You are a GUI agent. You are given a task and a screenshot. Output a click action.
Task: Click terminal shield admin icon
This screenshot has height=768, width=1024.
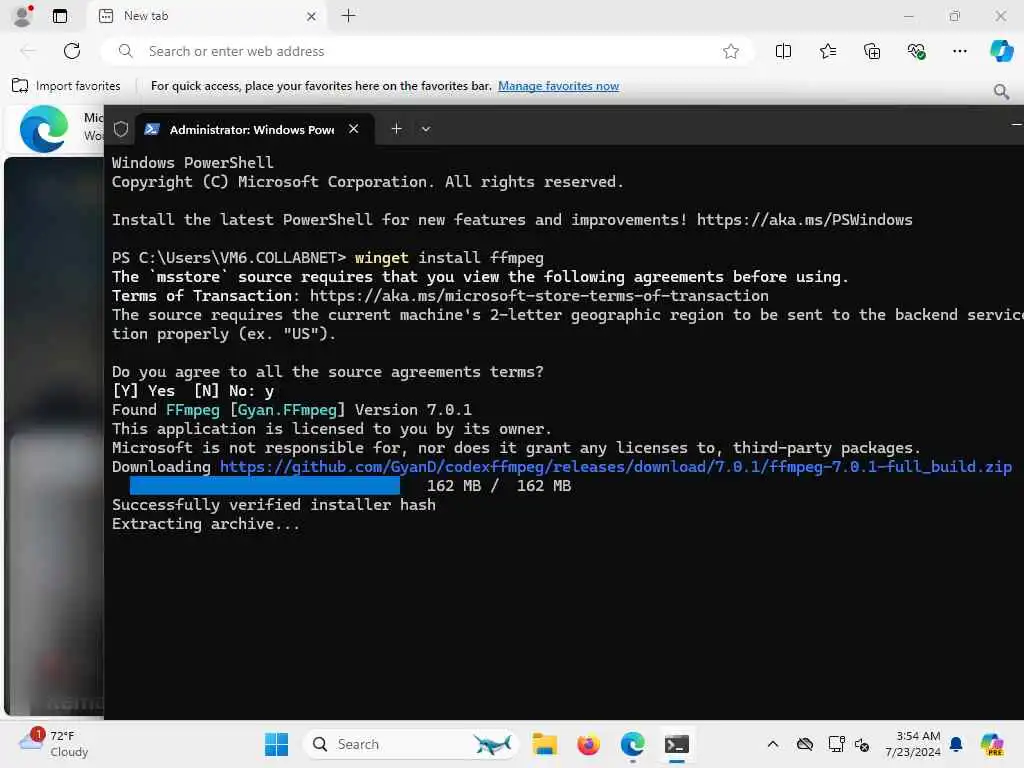[x=121, y=129]
